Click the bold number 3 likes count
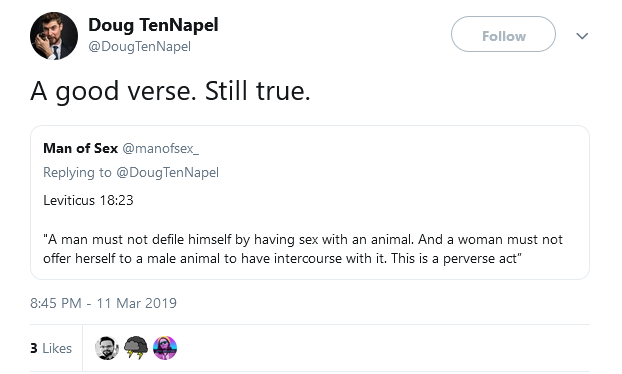 (34, 348)
